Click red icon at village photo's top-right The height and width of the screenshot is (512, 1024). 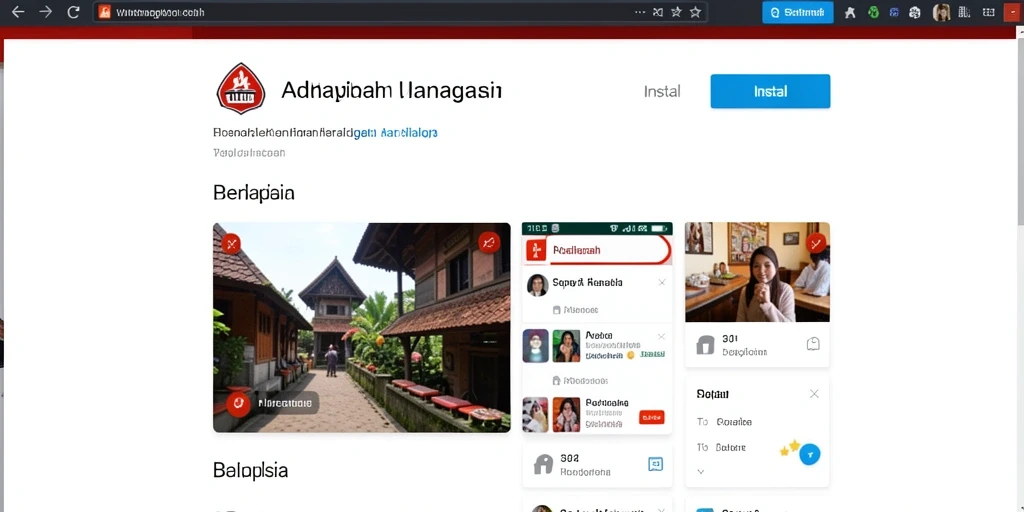pos(488,243)
